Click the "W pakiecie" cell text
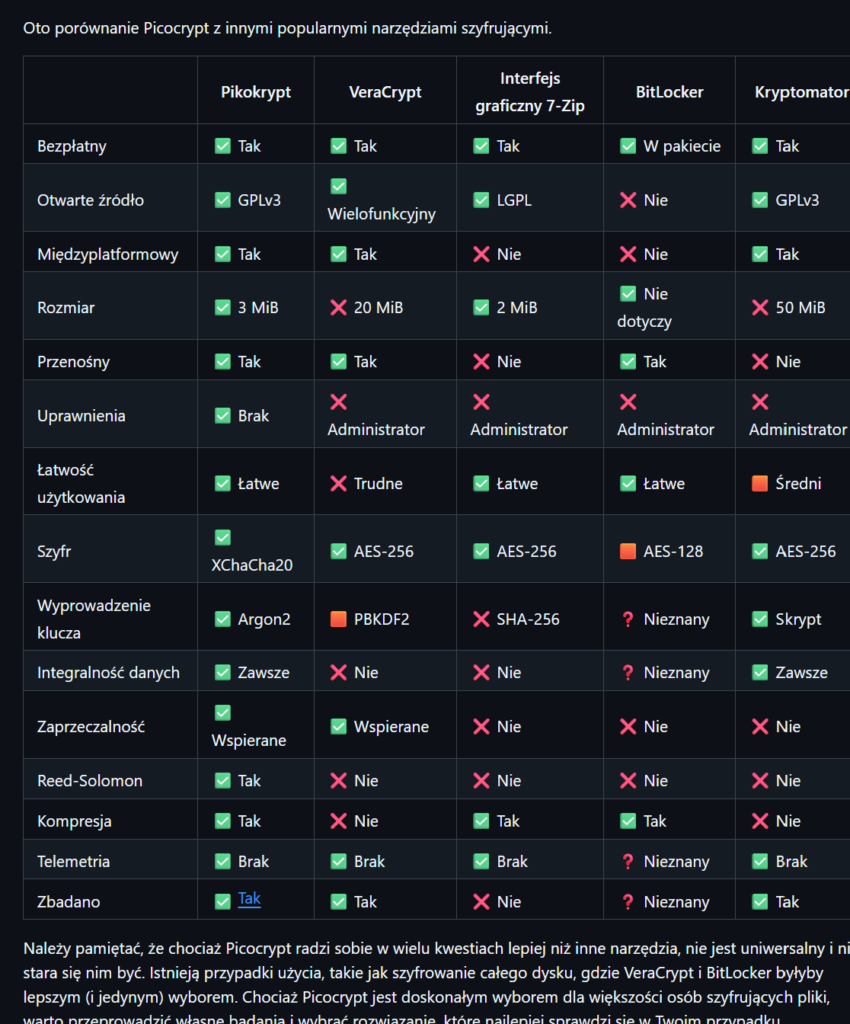The width and height of the screenshot is (850, 1024). point(682,146)
